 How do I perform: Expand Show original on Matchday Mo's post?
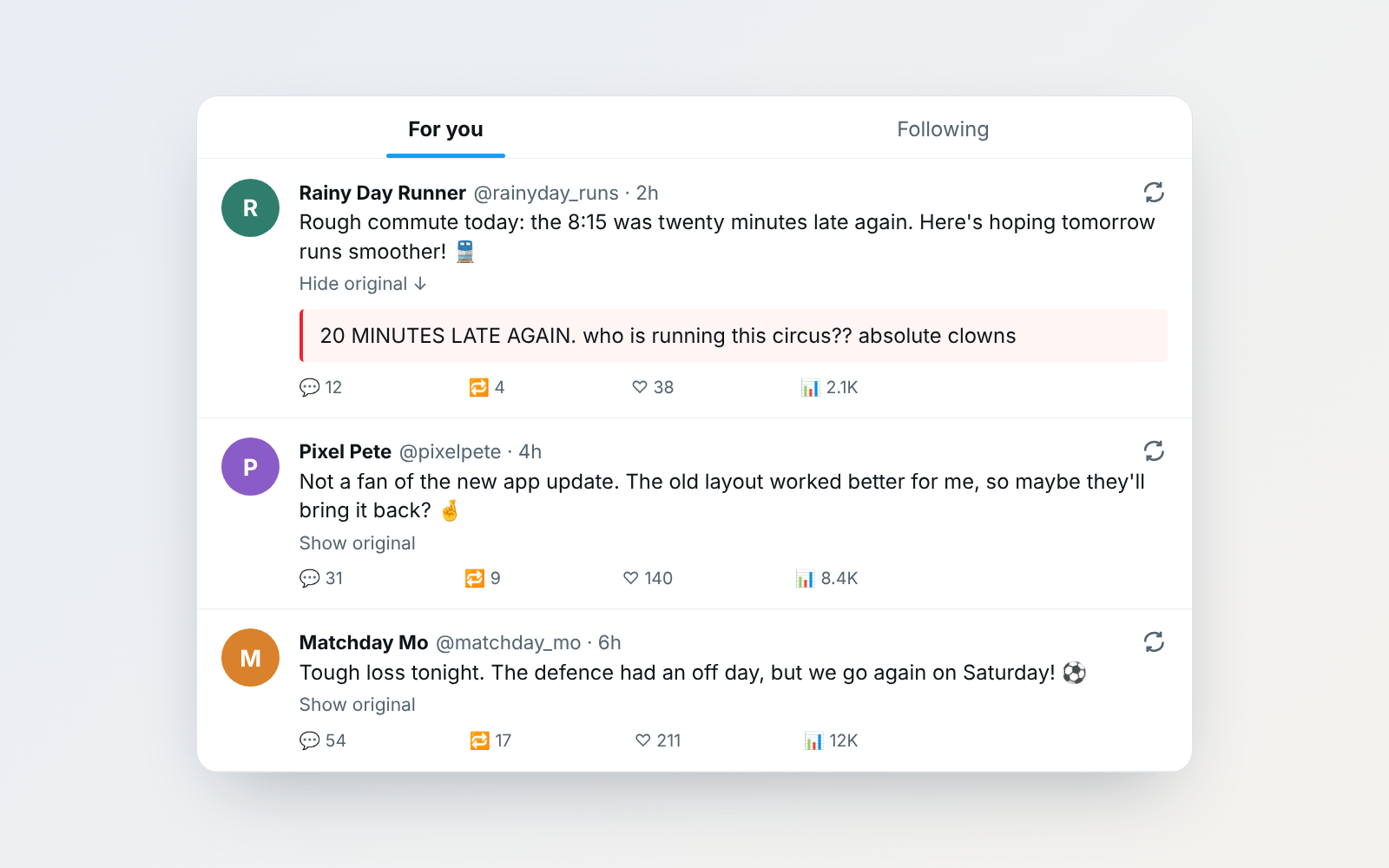point(358,705)
